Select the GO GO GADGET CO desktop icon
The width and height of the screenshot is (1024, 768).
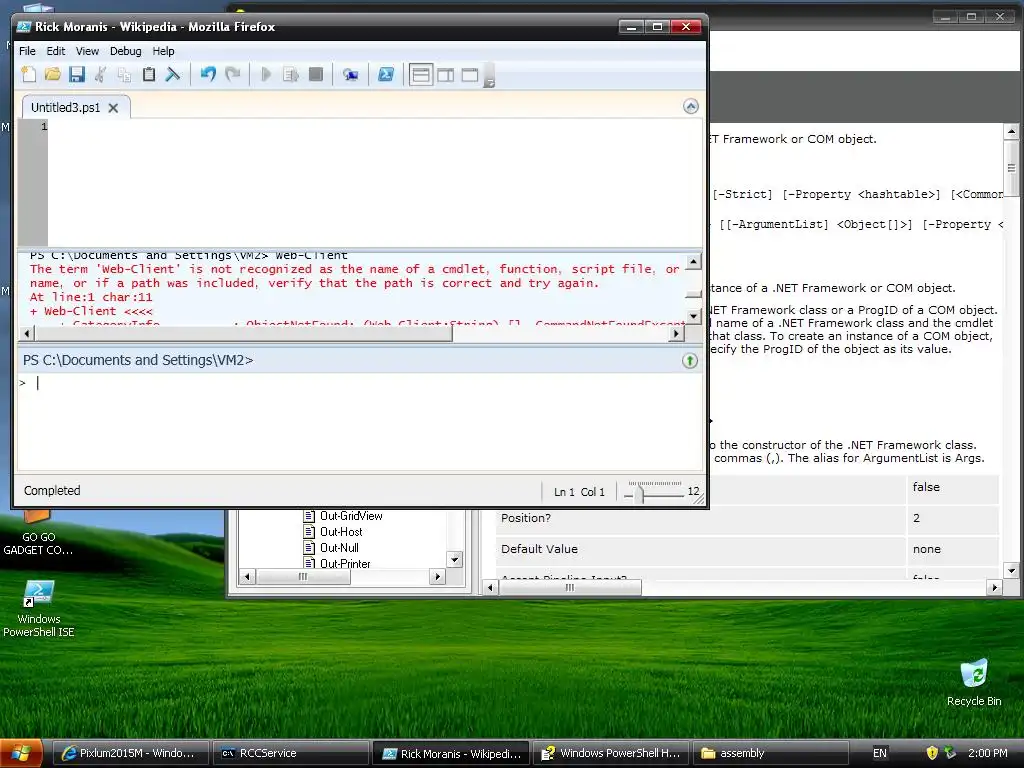tap(38, 534)
